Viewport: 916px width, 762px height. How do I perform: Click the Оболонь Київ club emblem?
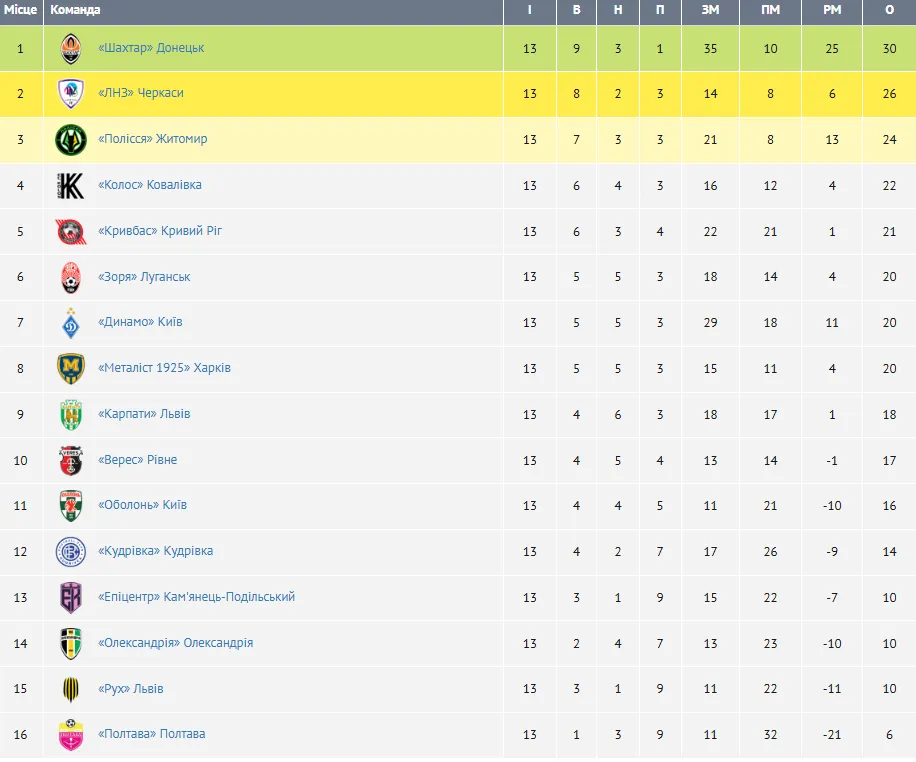(x=70, y=506)
